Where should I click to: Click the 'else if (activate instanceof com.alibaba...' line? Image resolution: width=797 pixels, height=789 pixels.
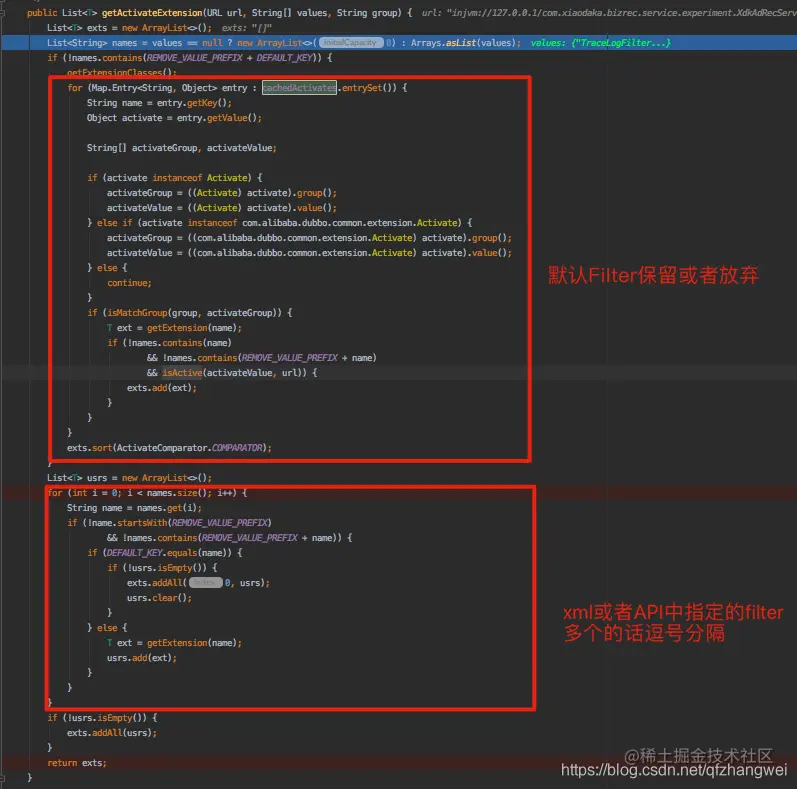click(x=280, y=223)
